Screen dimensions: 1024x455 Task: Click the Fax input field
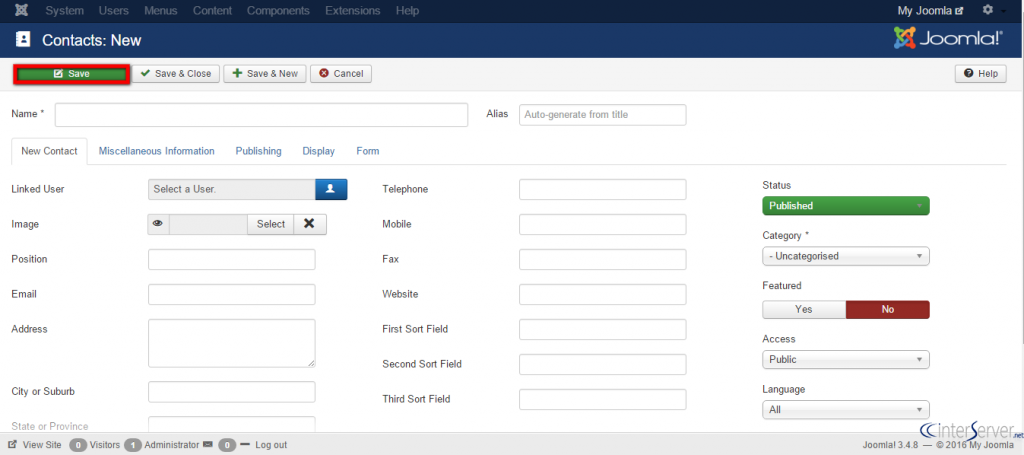pos(603,259)
